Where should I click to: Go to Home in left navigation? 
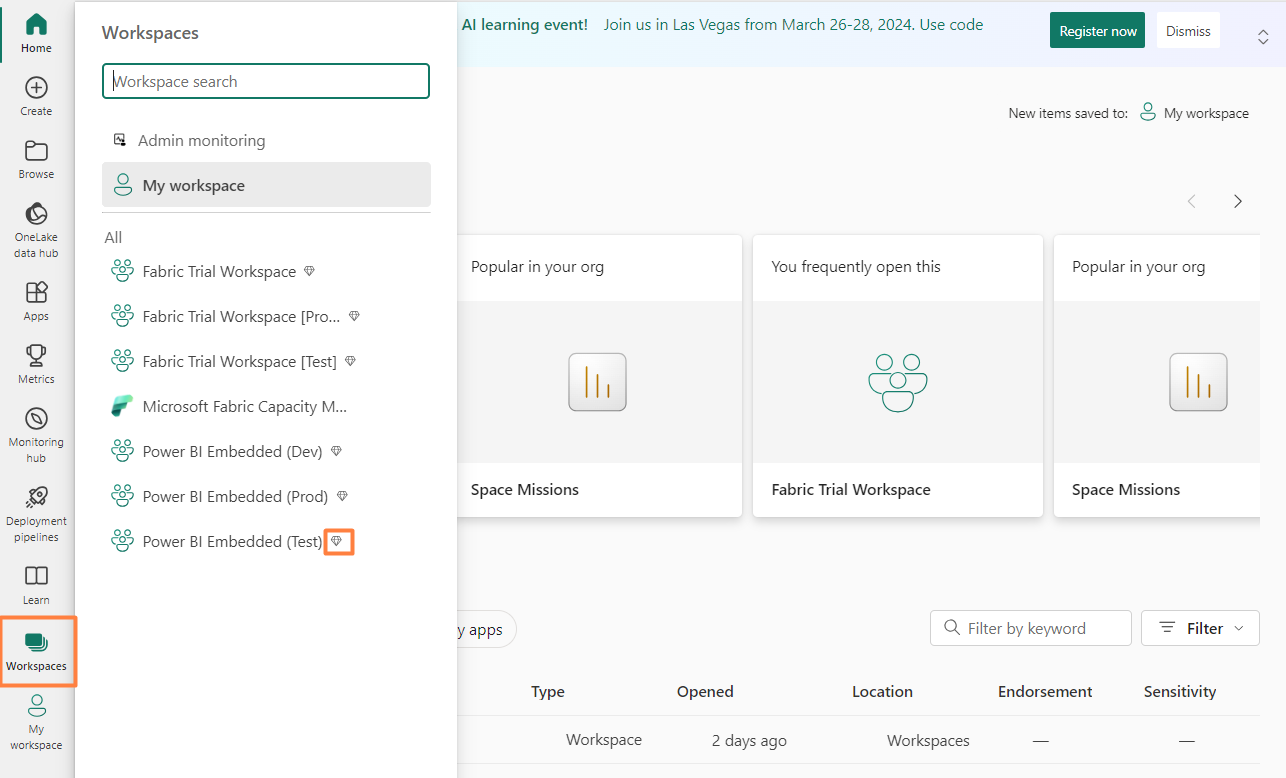[x=36, y=33]
